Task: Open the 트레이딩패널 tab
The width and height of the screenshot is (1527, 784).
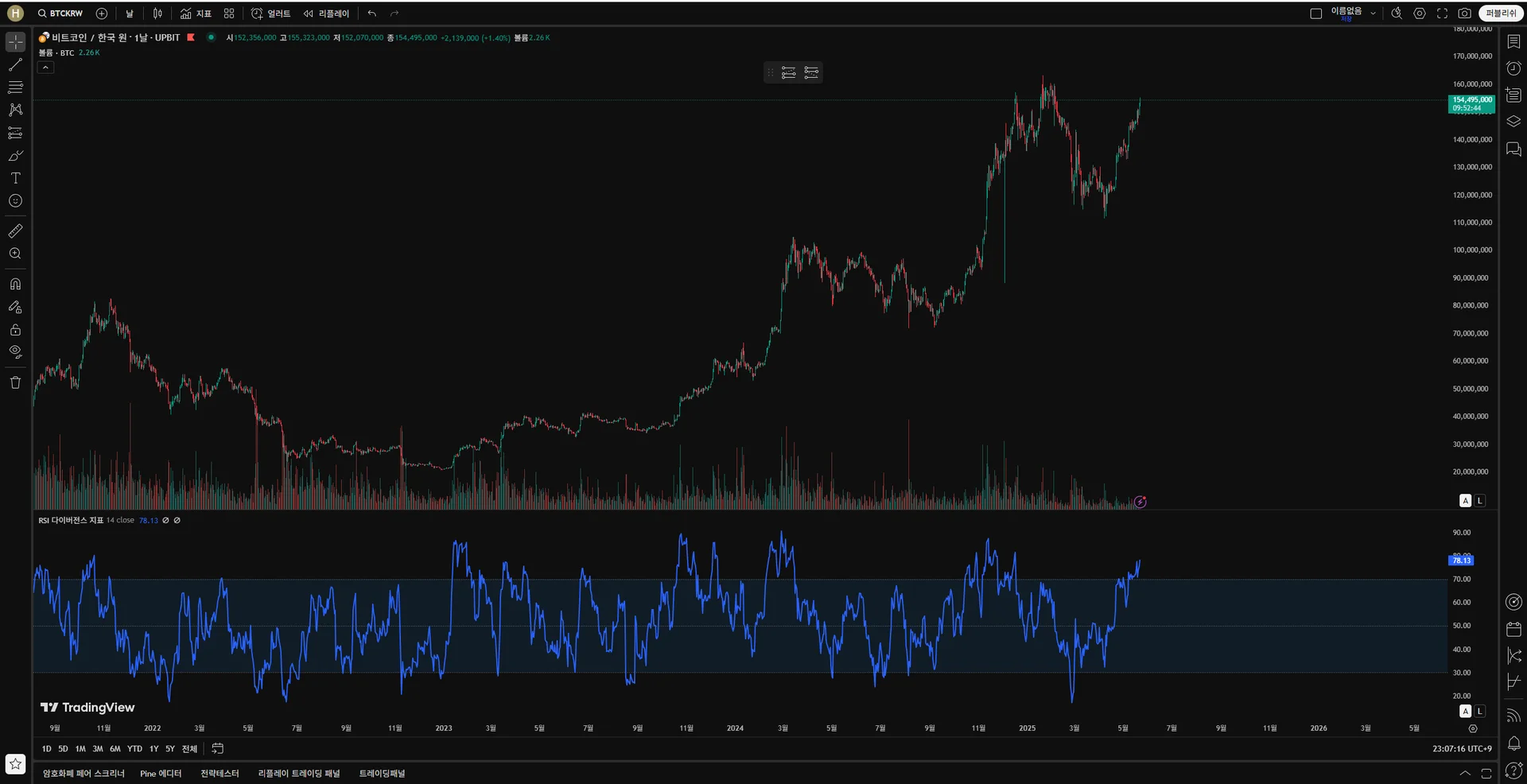Action: point(382,774)
